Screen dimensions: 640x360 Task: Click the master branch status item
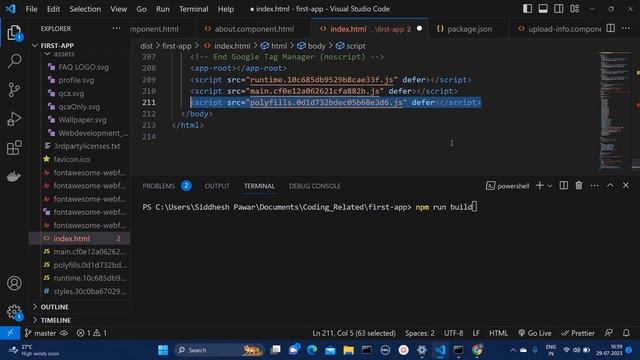[x=40, y=333]
